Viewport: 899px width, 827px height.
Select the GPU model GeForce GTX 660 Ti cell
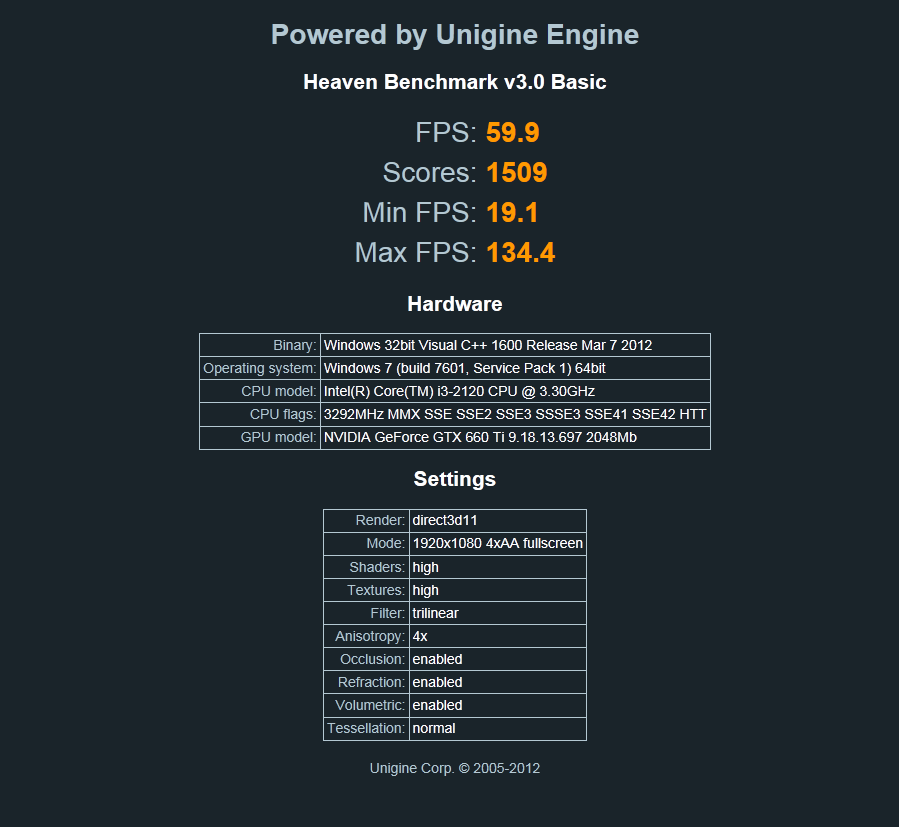click(515, 438)
